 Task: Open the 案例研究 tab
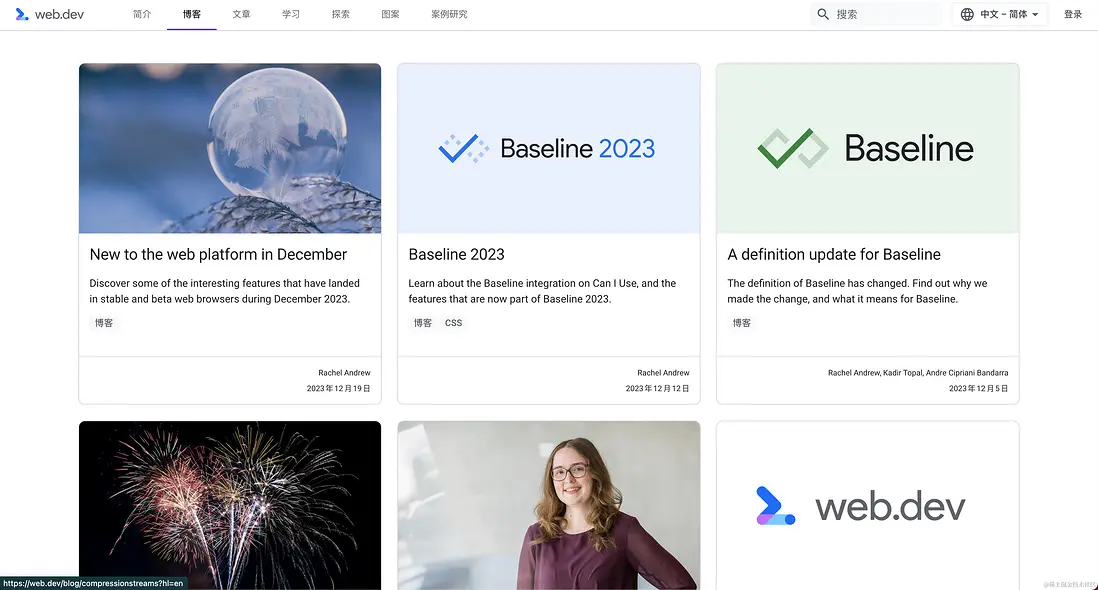[x=449, y=14]
